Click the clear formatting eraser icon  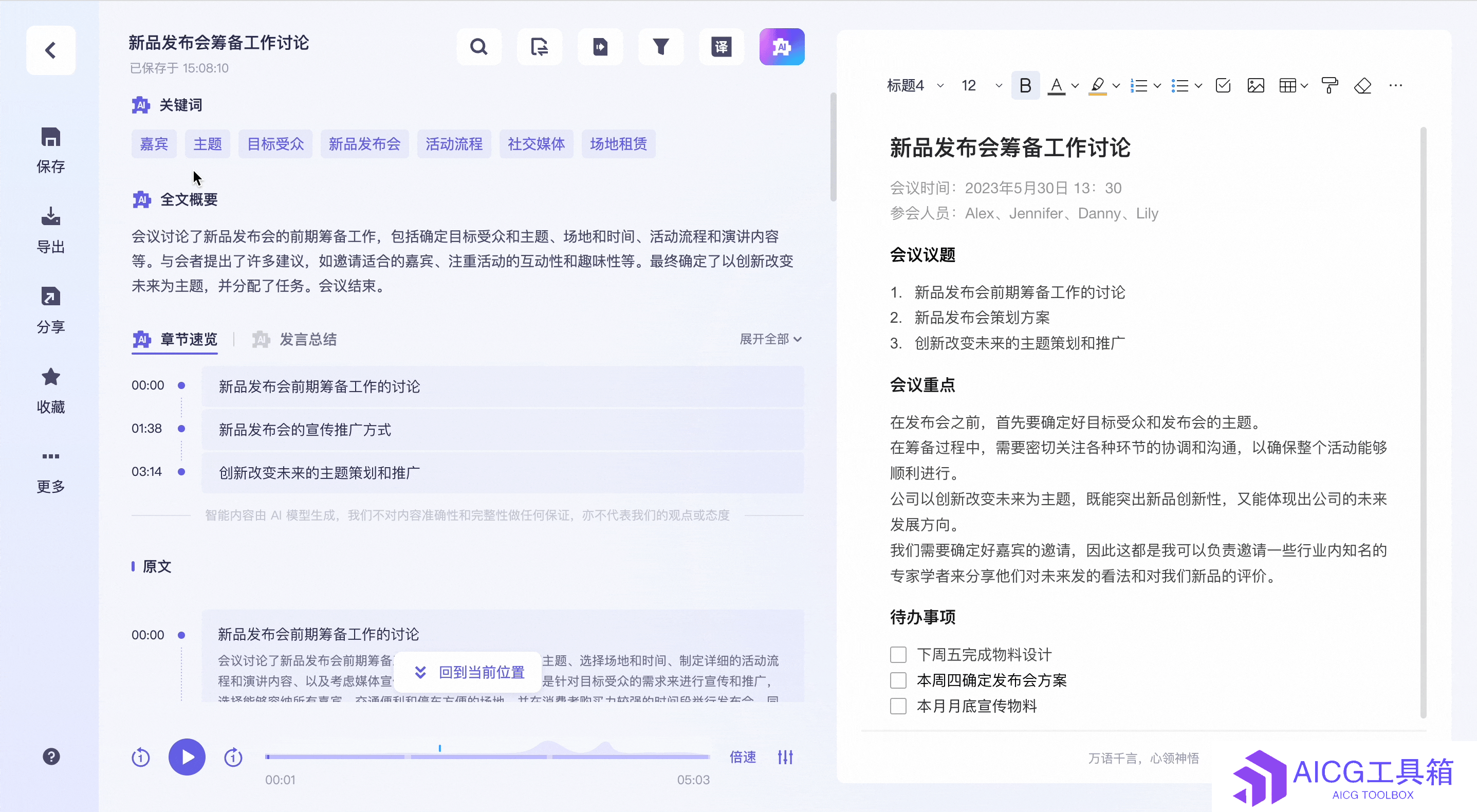(x=1363, y=86)
